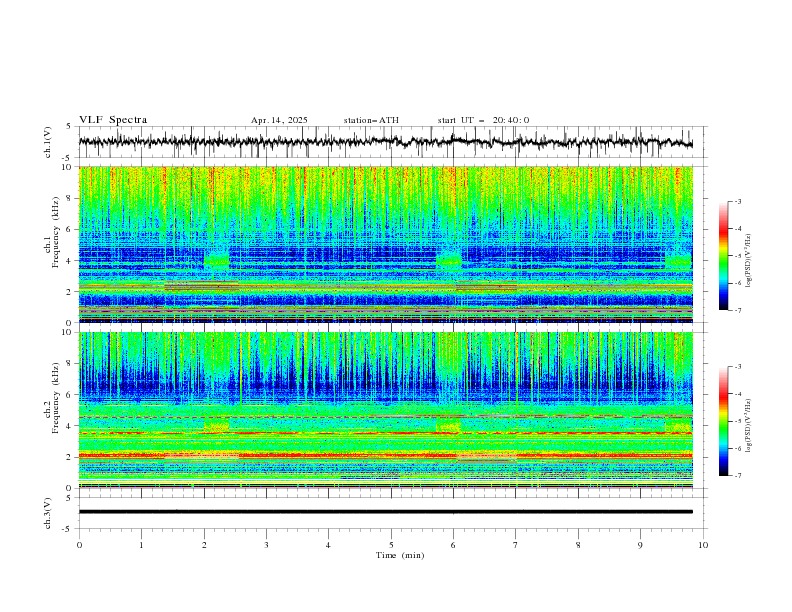
Task: Click the date 'Apr. 14, 2025'
Action: [279, 120]
